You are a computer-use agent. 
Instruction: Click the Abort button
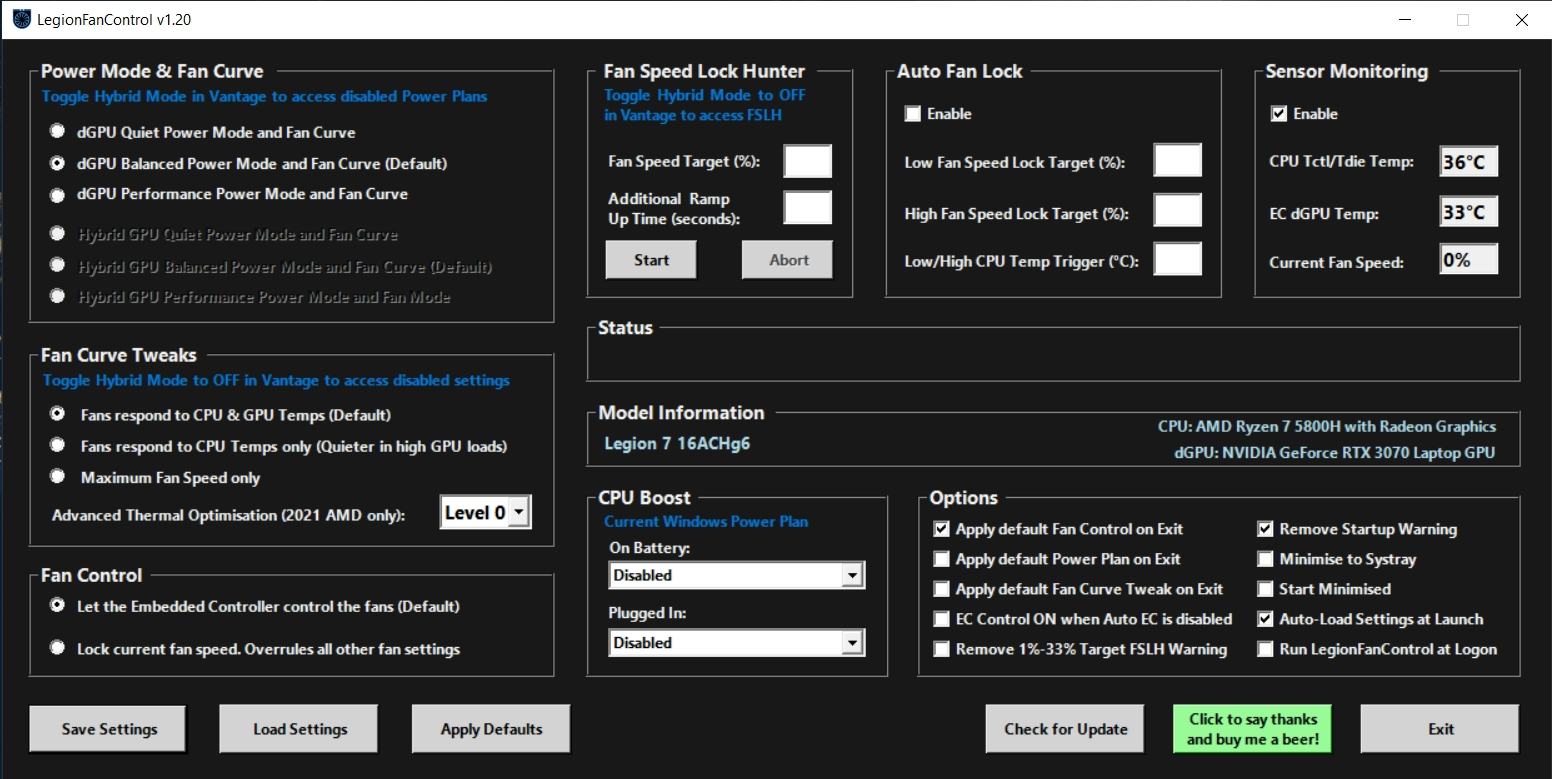(789, 260)
